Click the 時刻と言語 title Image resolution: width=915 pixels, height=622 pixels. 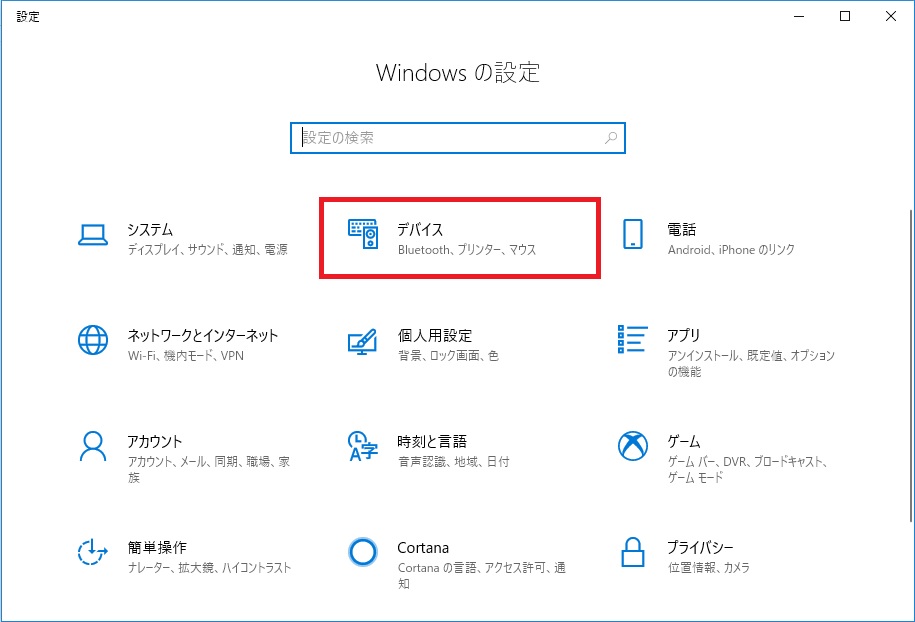point(432,442)
